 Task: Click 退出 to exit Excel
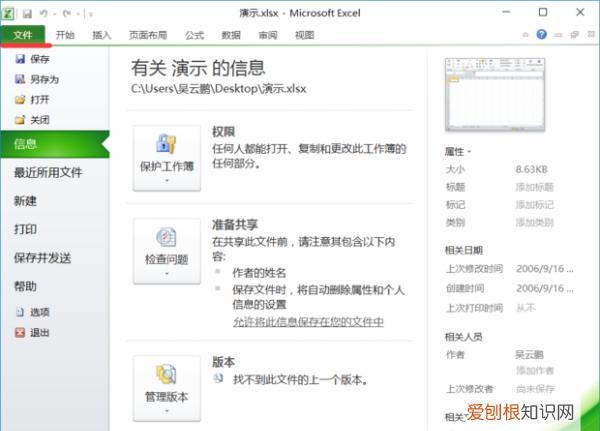coord(33,332)
